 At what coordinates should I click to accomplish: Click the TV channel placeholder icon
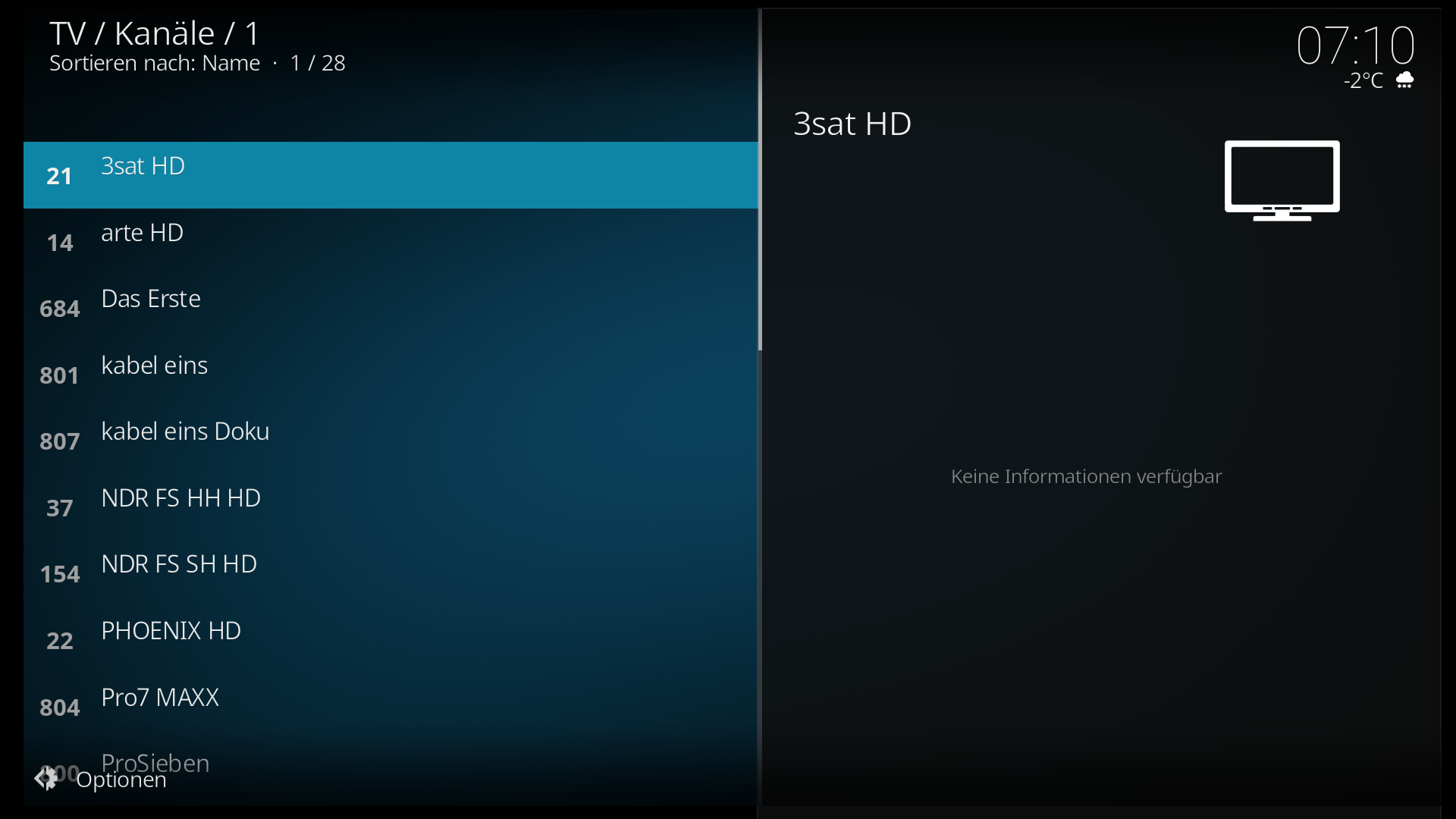(1282, 180)
